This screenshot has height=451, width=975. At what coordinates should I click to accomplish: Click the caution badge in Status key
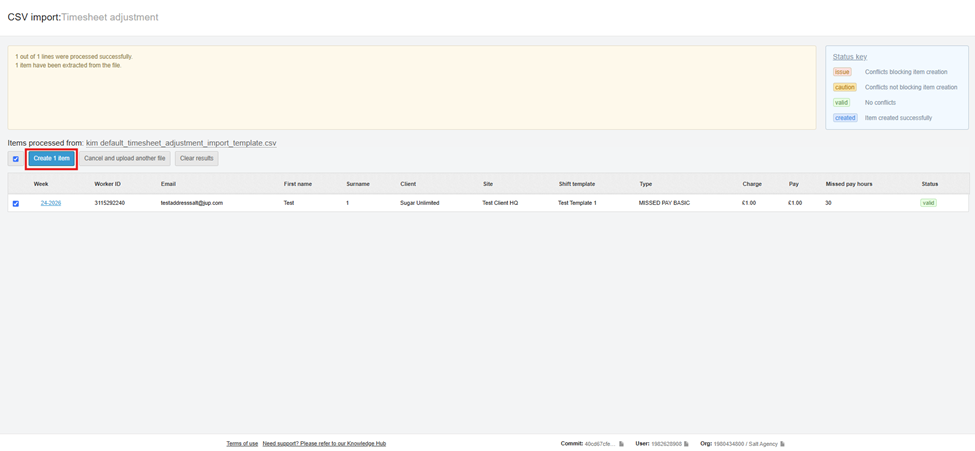pos(845,87)
